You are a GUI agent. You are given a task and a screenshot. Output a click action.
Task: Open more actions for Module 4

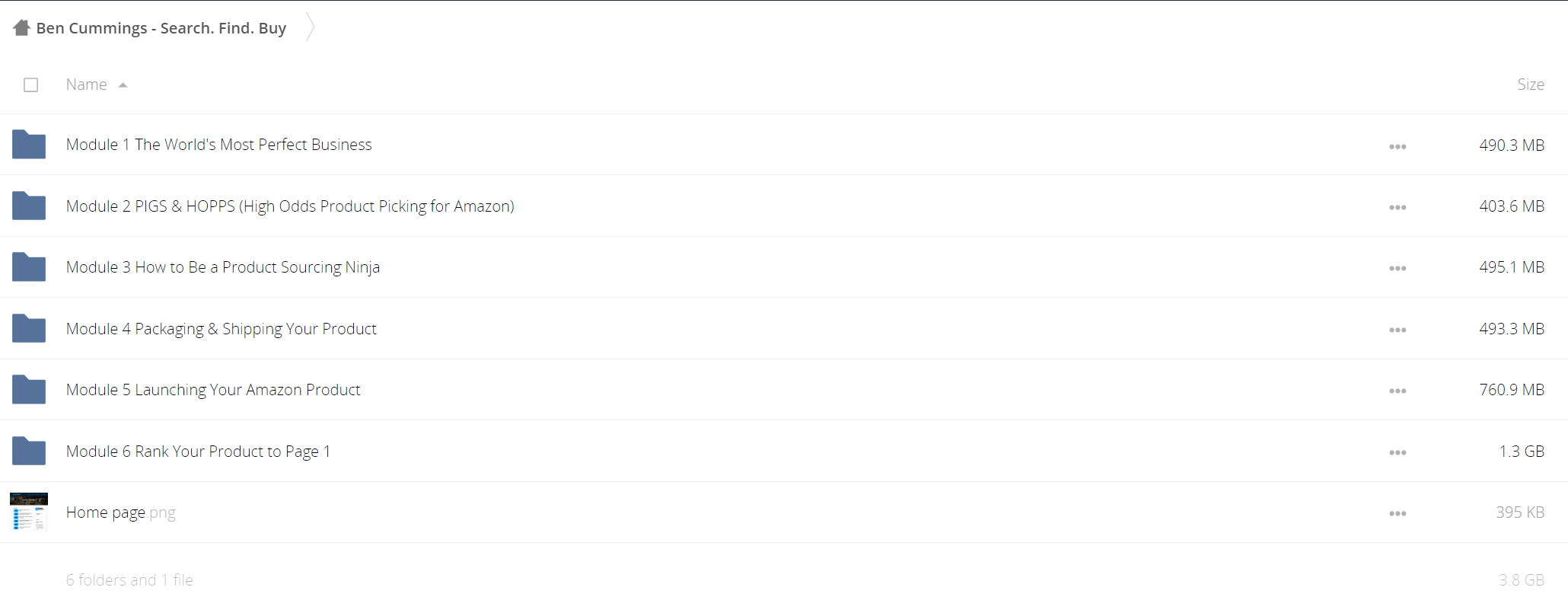point(1397,330)
